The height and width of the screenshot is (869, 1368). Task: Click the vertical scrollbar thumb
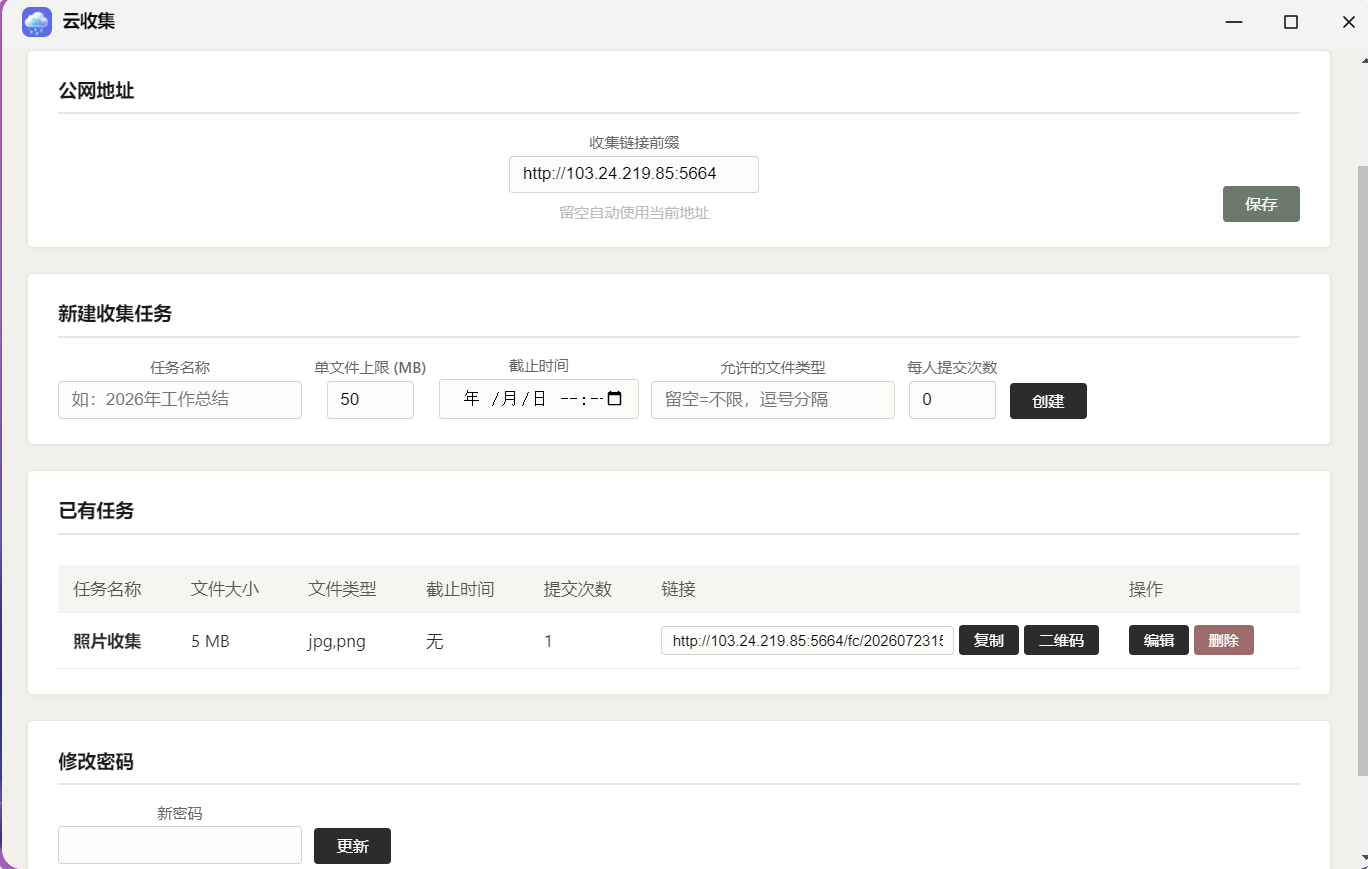tap(1362, 470)
